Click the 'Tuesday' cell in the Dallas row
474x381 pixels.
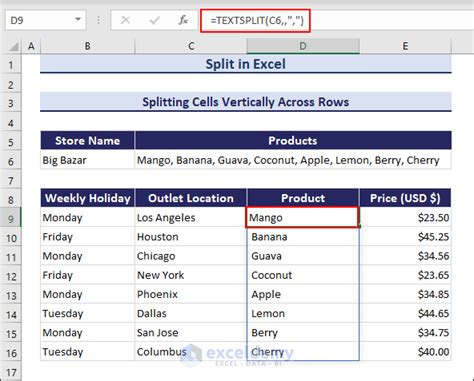[x=87, y=313]
